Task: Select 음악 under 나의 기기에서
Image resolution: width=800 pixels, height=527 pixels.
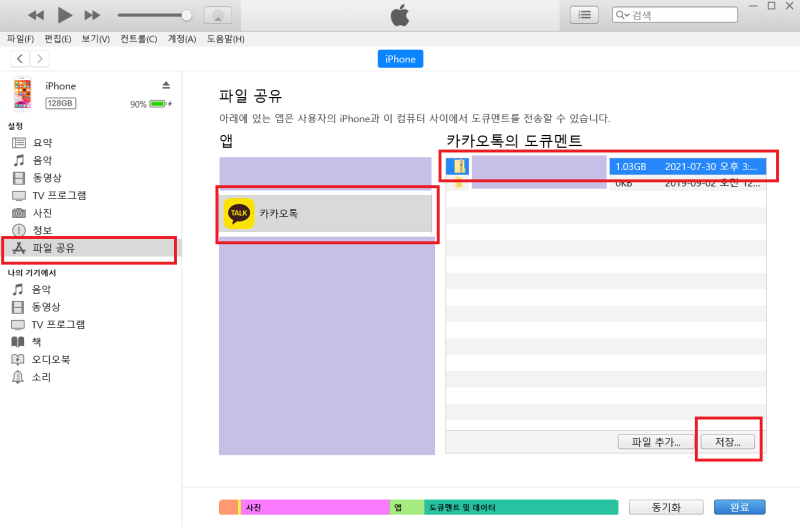Action: coord(41,289)
